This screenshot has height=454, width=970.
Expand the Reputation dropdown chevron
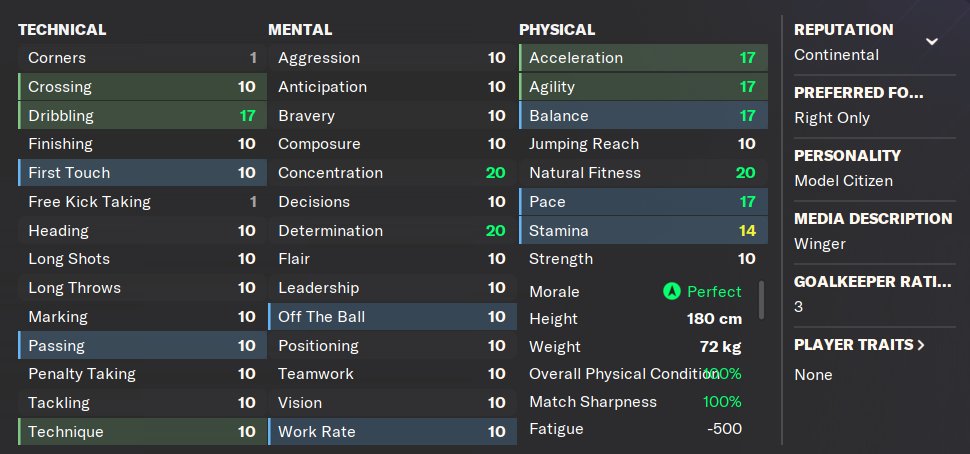pos(932,42)
